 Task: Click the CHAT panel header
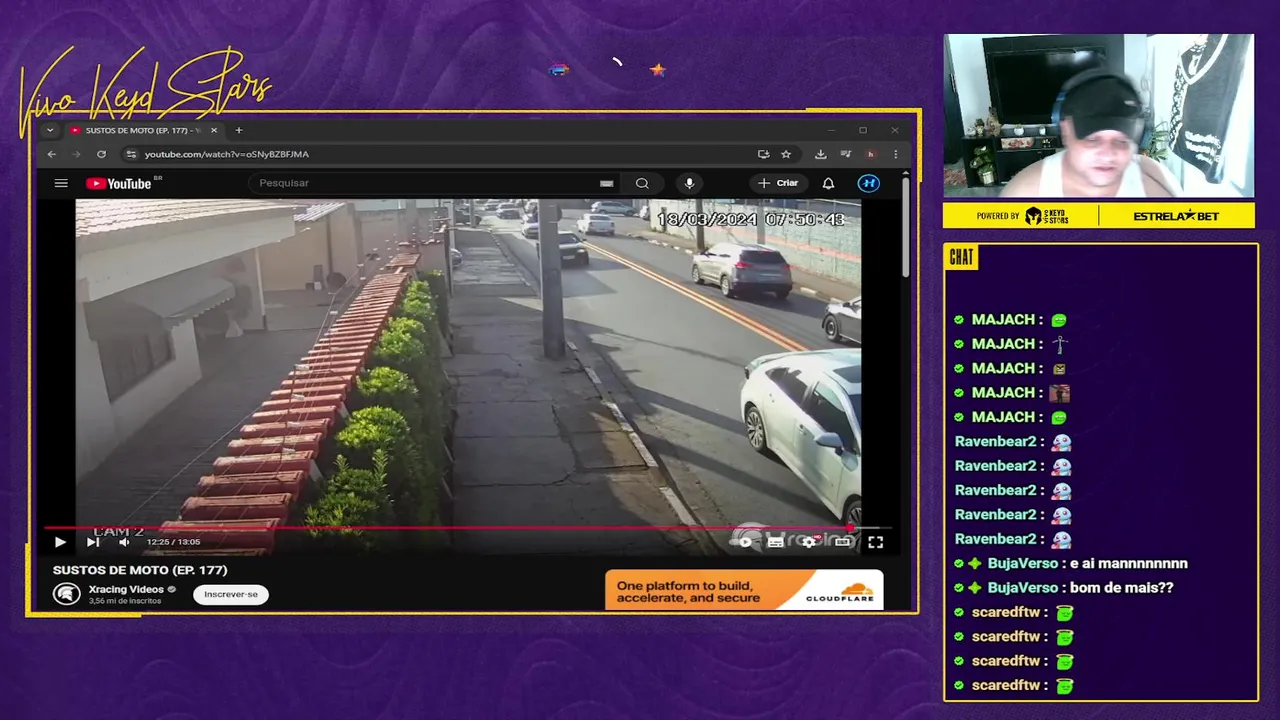click(961, 258)
